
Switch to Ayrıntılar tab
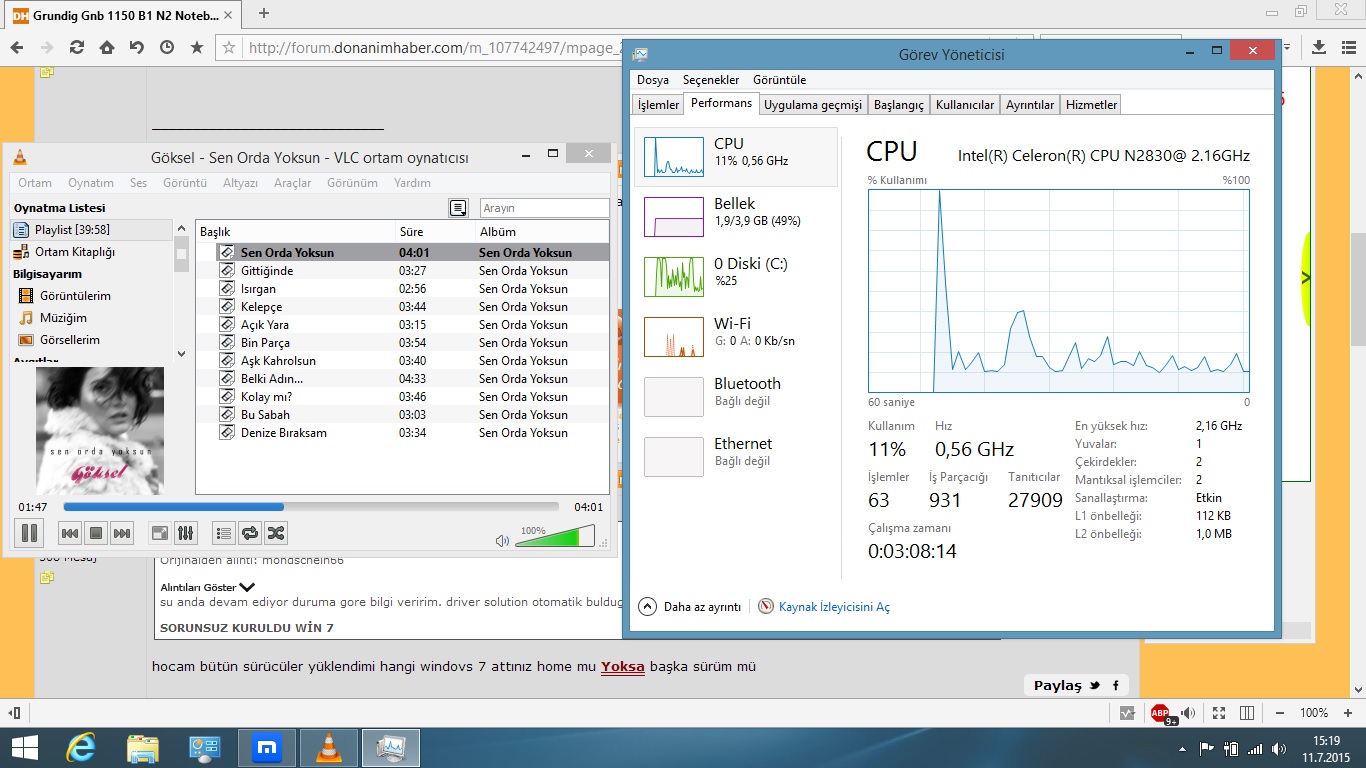click(x=1030, y=104)
